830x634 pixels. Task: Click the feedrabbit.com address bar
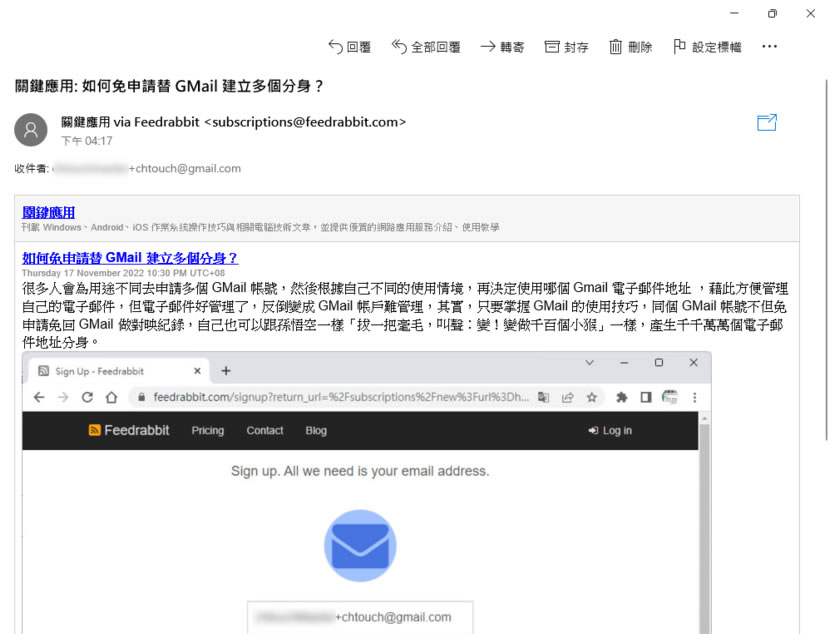[x=340, y=397]
